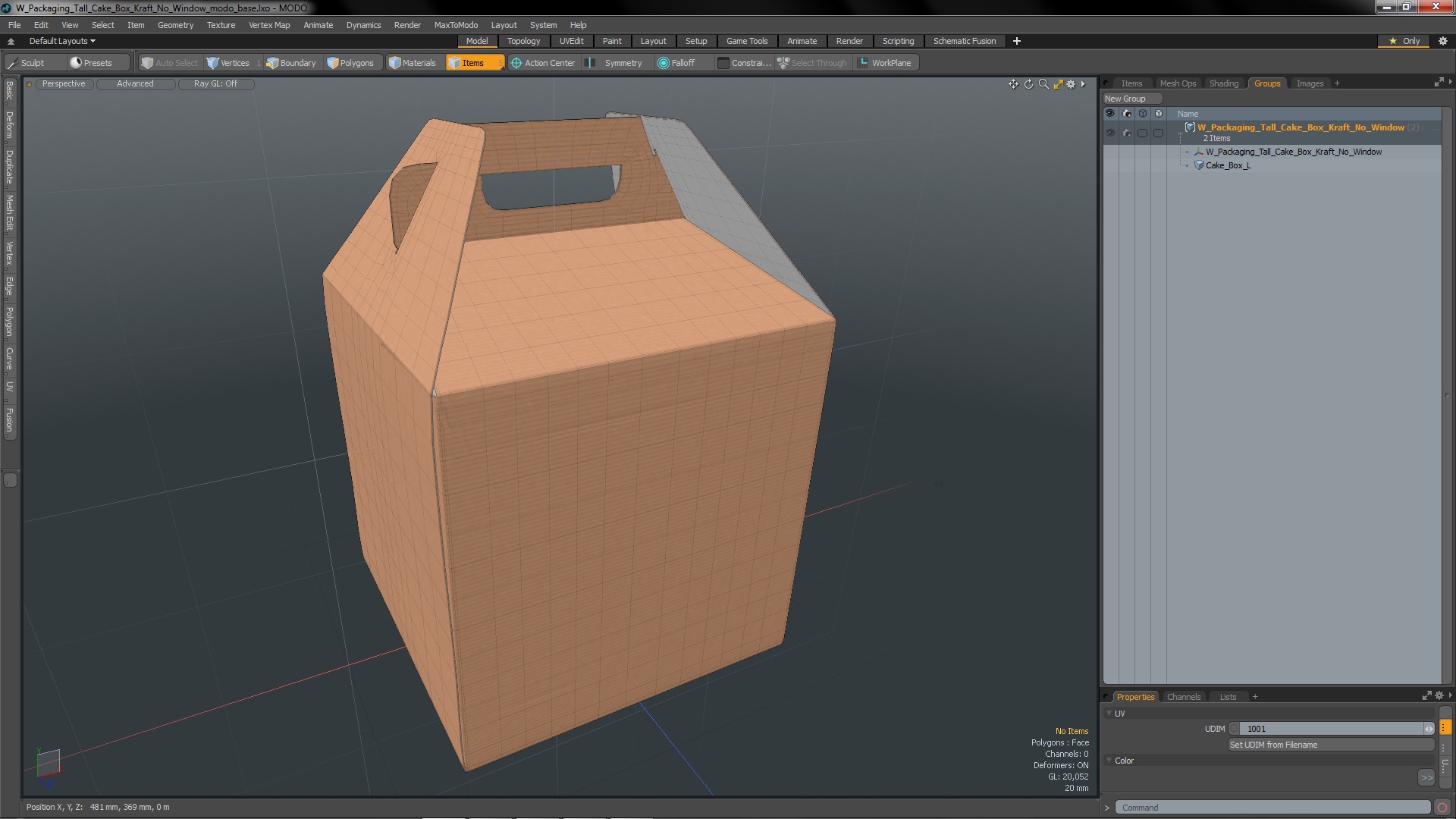Open the viewport settings gear

pos(1071,84)
